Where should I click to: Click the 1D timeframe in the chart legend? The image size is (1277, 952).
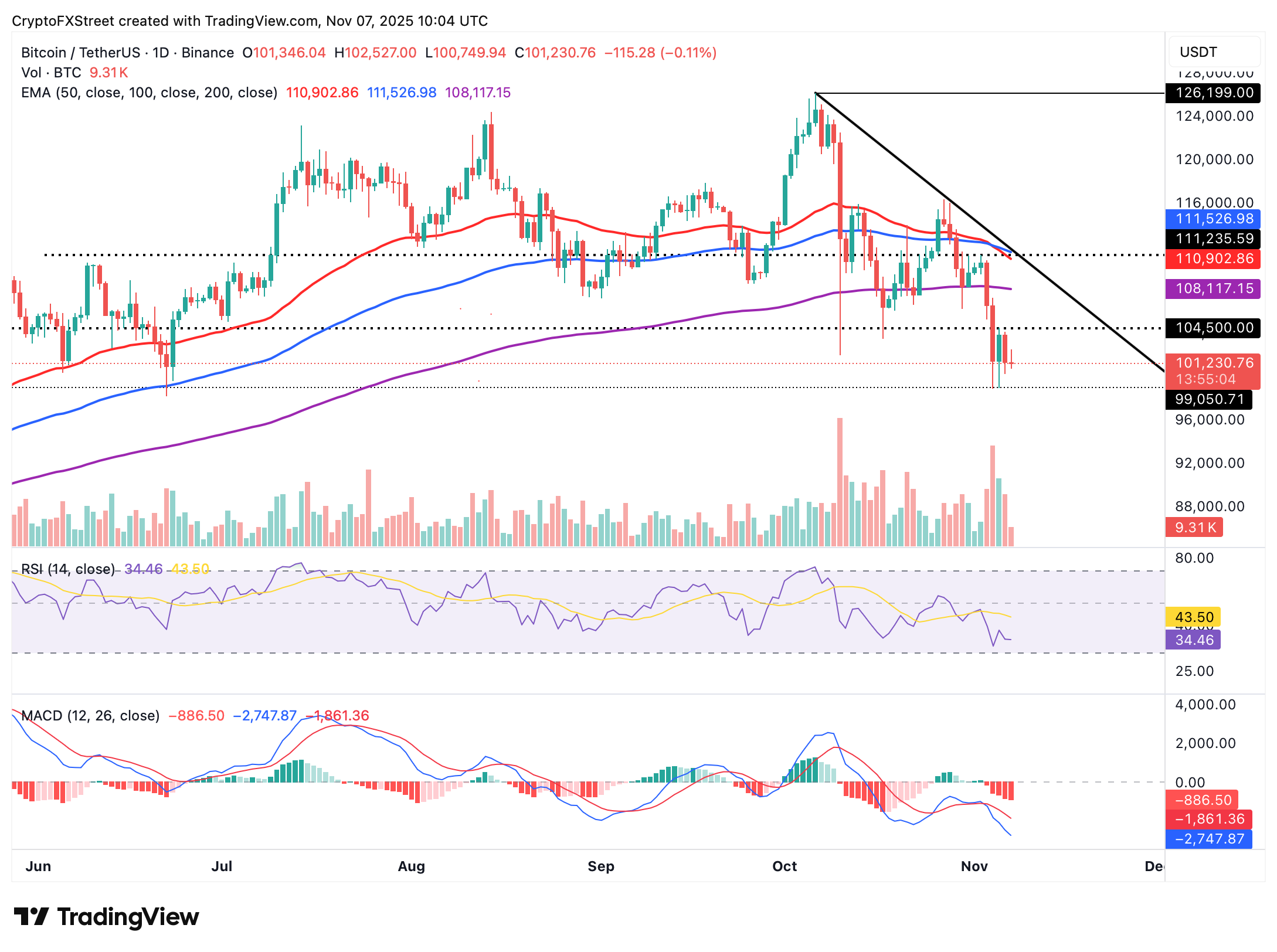[x=159, y=52]
